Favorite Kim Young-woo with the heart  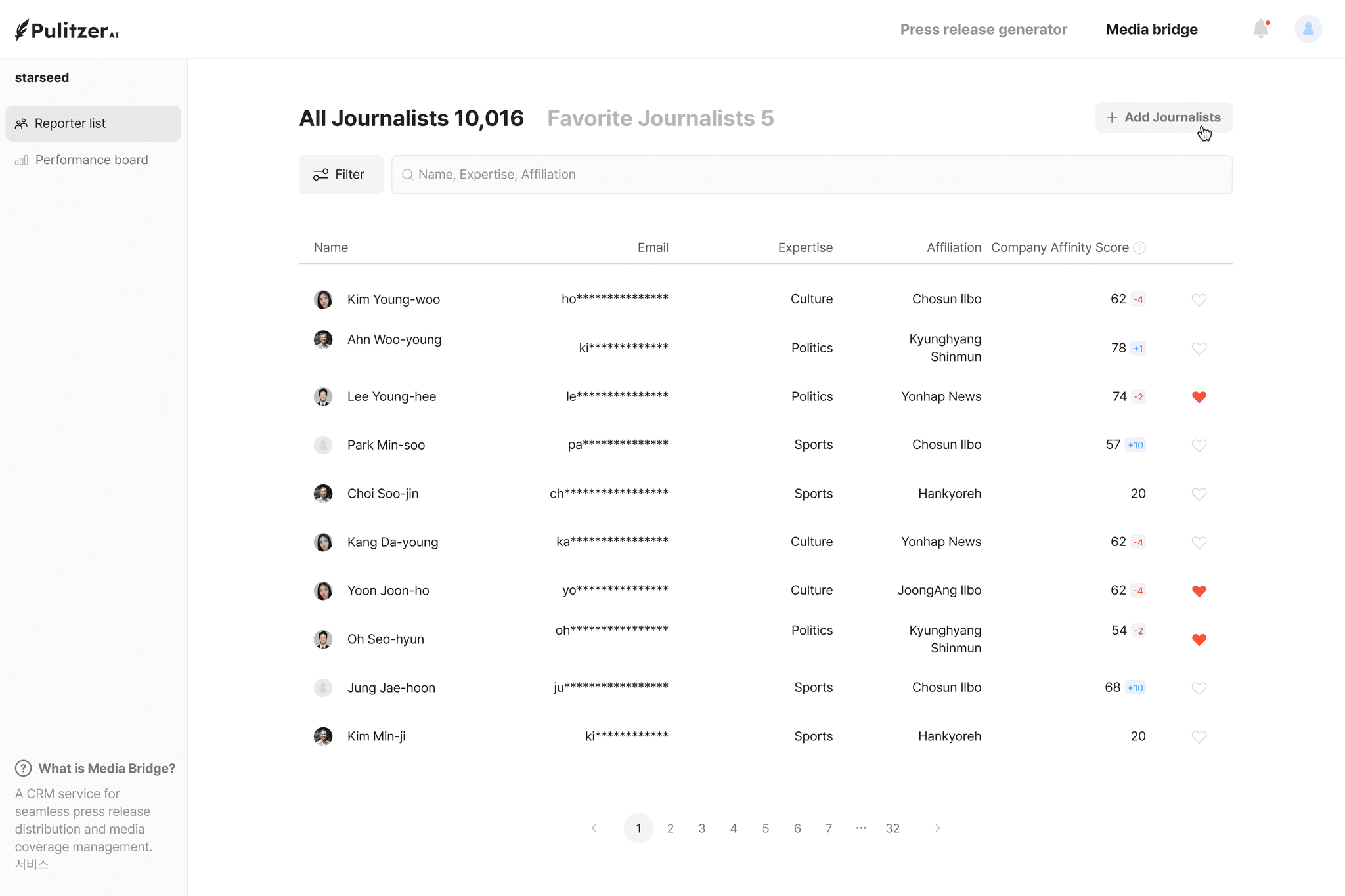[1199, 299]
